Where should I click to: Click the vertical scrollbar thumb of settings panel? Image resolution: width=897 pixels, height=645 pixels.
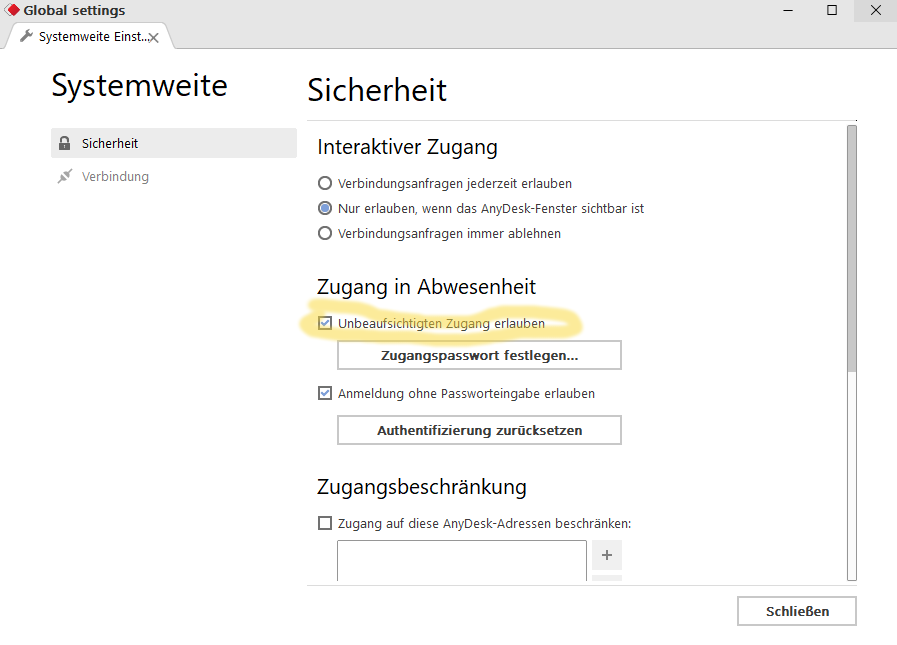coord(852,248)
